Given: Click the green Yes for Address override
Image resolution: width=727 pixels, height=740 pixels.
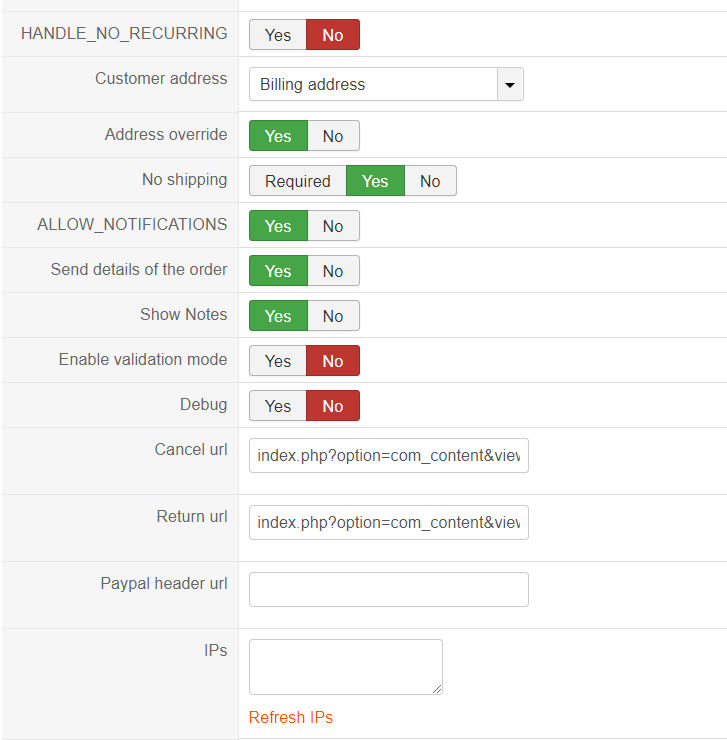Looking at the screenshot, I should tap(278, 136).
